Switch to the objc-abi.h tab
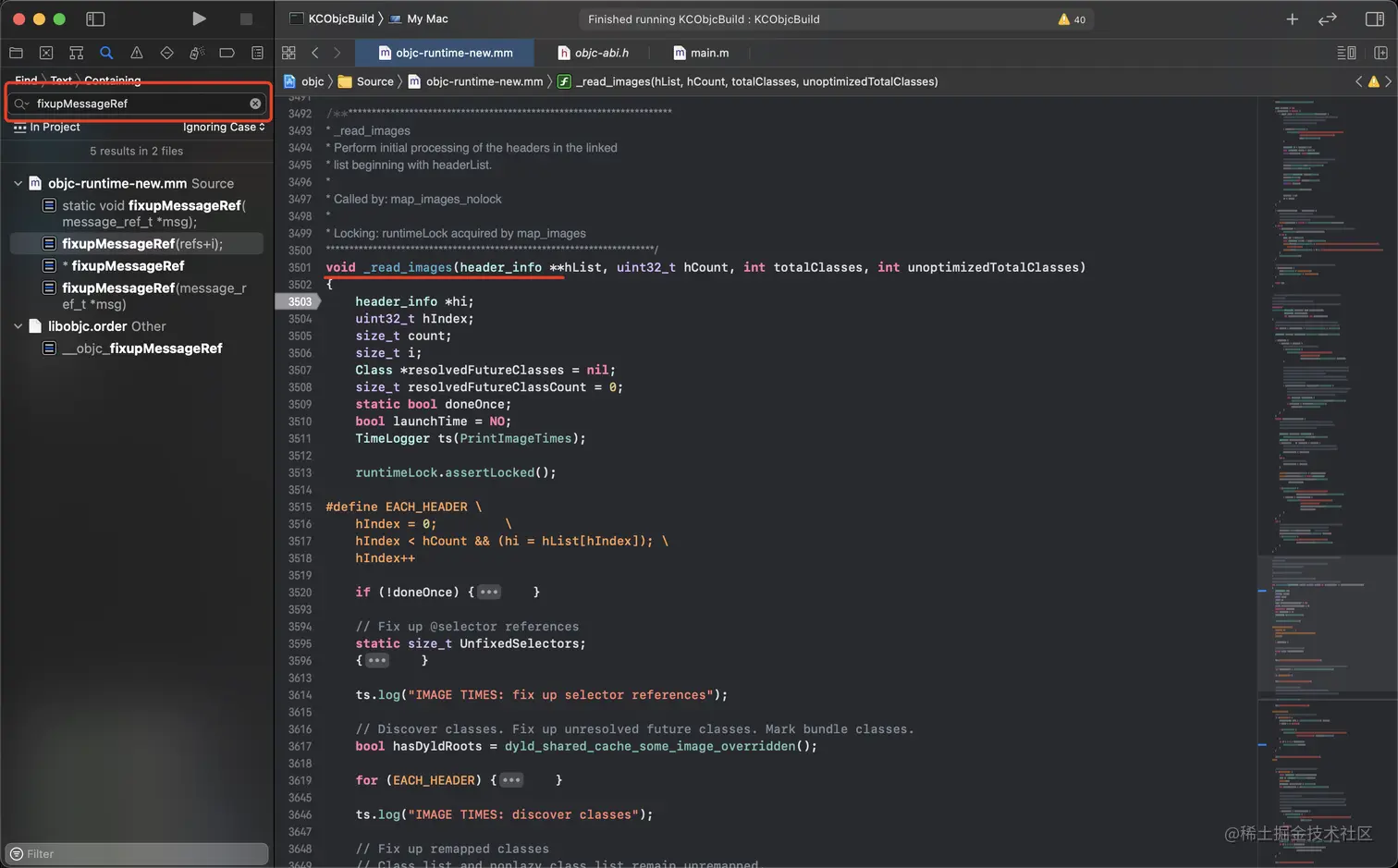1398x868 pixels. tap(593, 53)
